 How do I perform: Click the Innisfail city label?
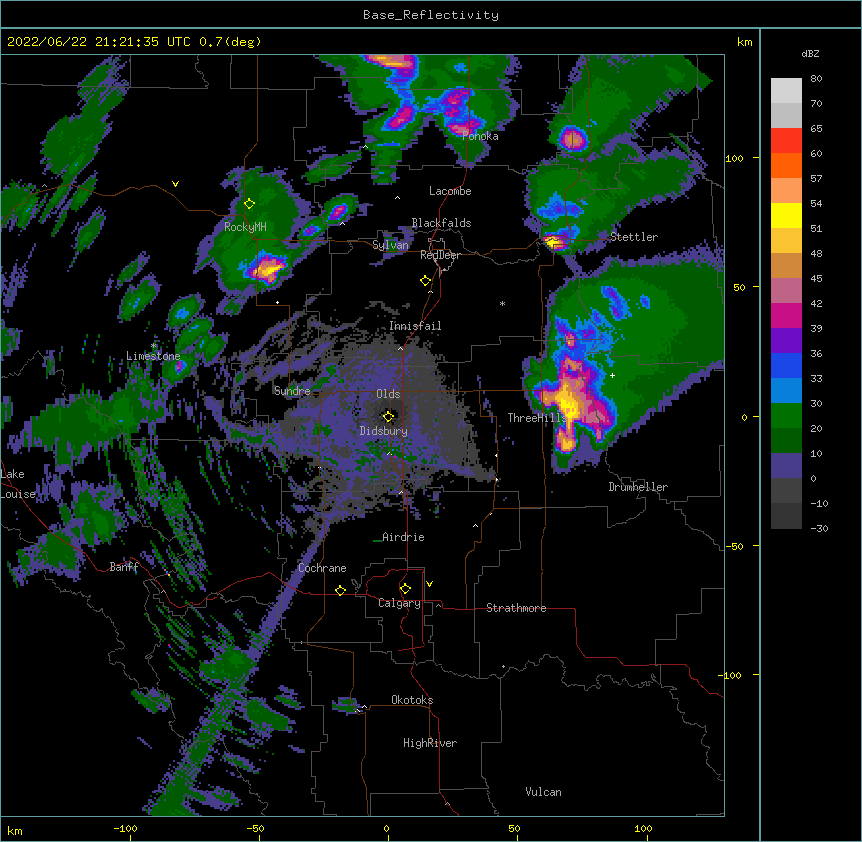click(x=415, y=326)
